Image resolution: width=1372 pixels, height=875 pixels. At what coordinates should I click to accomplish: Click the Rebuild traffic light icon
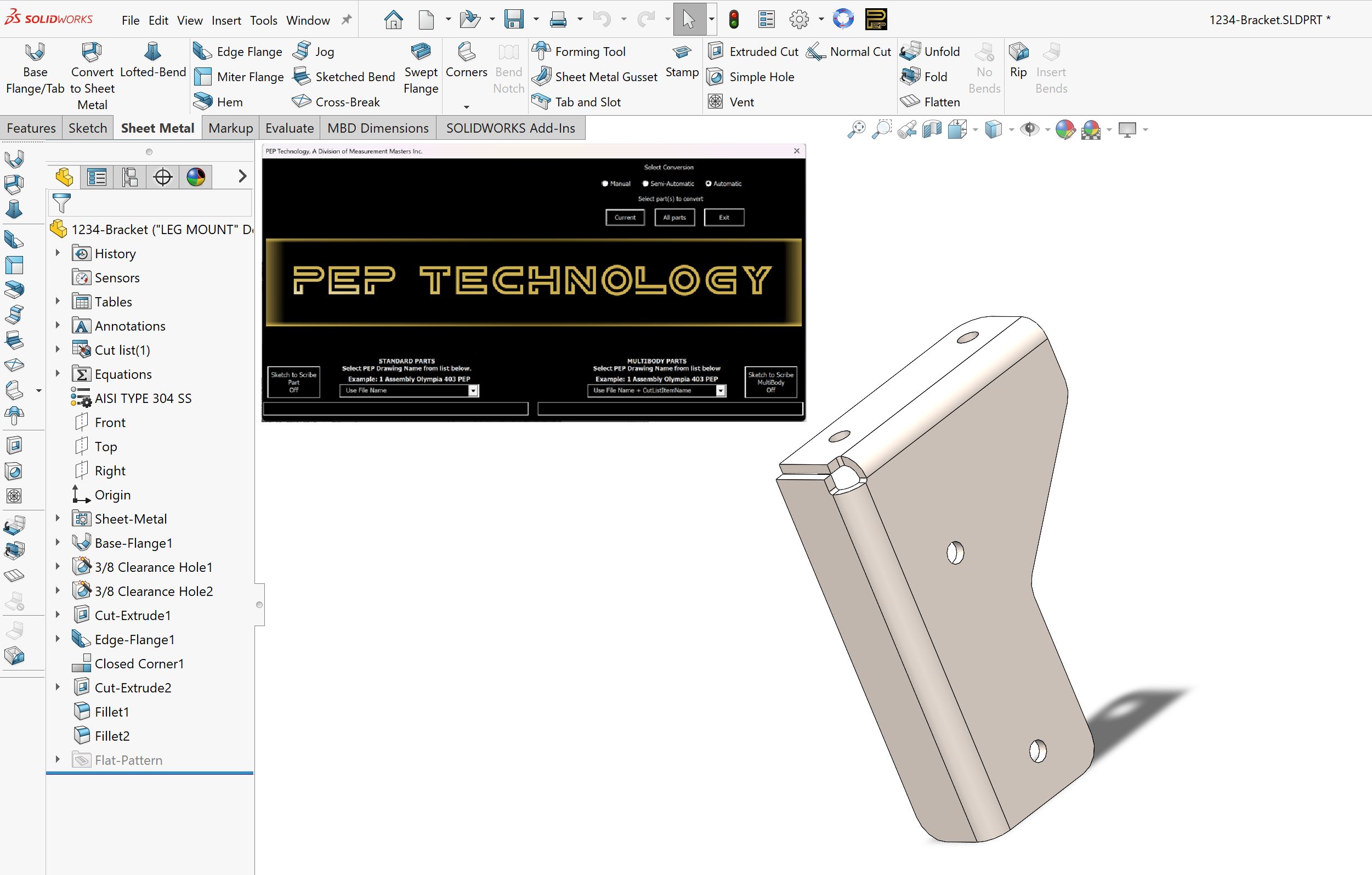pos(734,19)
